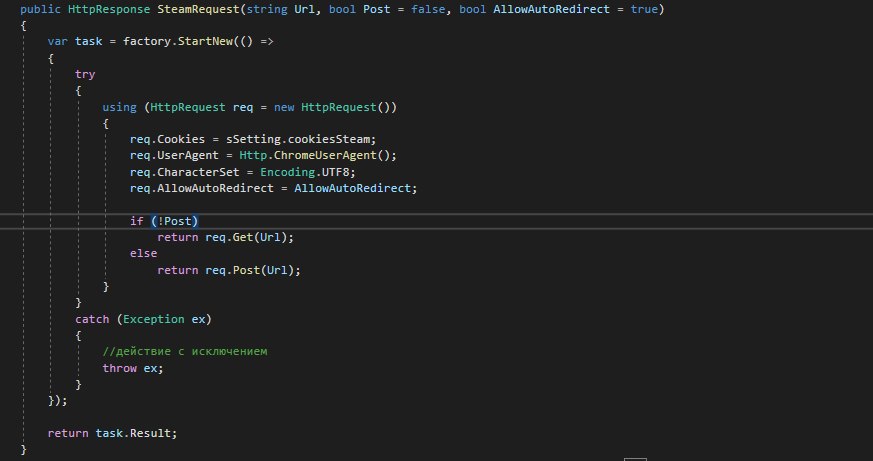This screenshot has height=461, width=873.
Task: Click the Result property in task.Result
Action: point(150,433)
